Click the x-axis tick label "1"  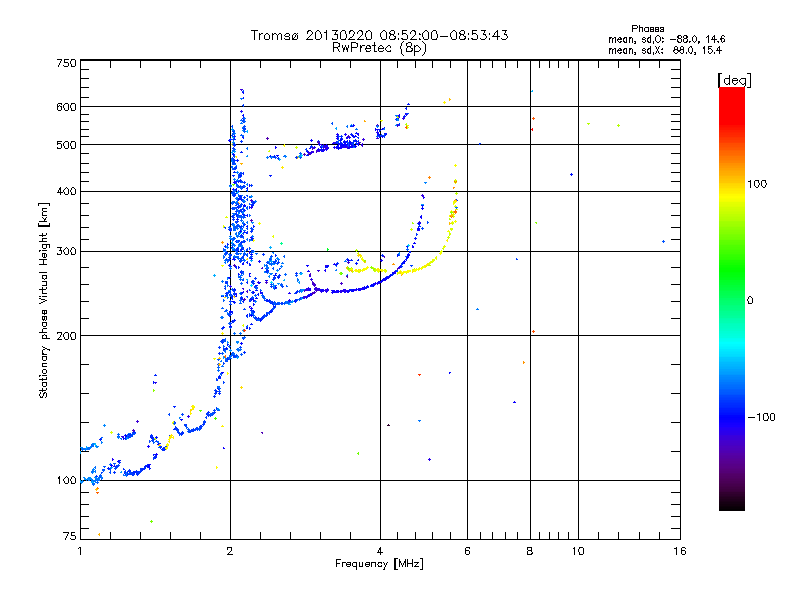[x=80, y=551]
